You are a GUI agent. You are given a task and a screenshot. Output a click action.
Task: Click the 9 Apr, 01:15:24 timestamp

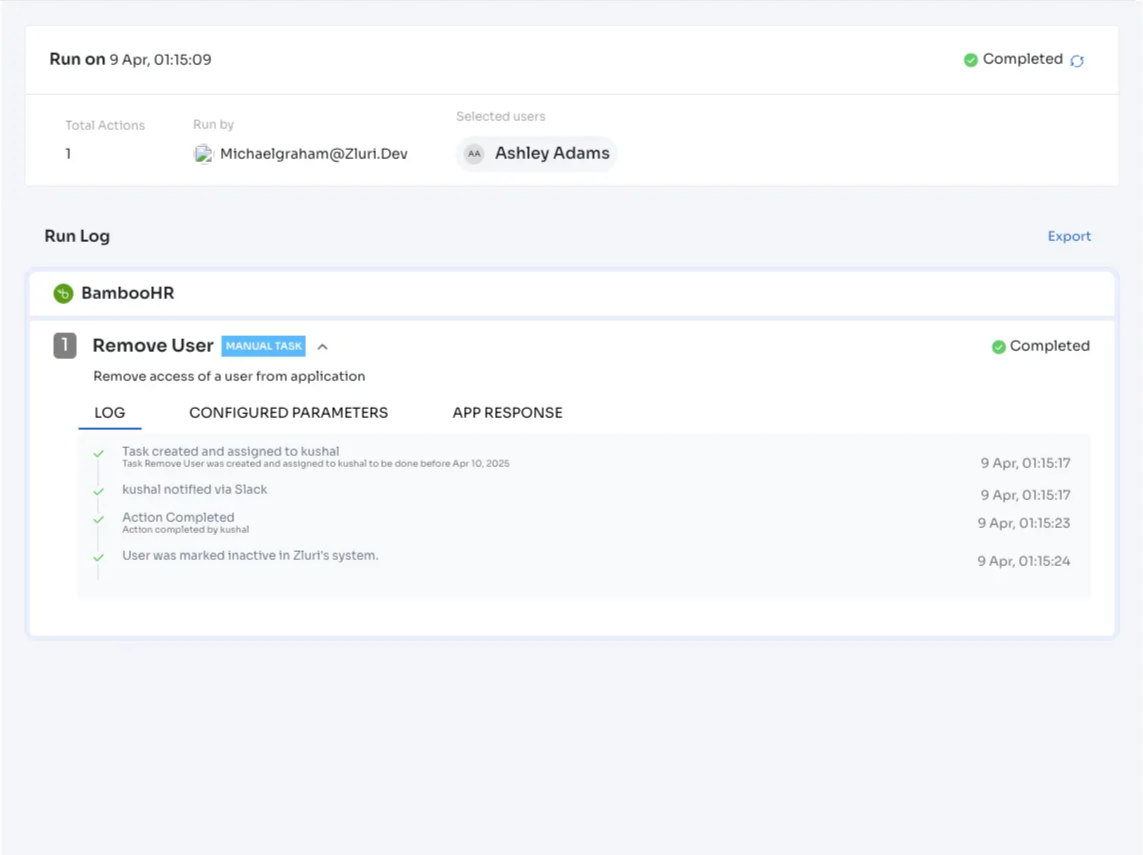click(x=1023, y=561)
